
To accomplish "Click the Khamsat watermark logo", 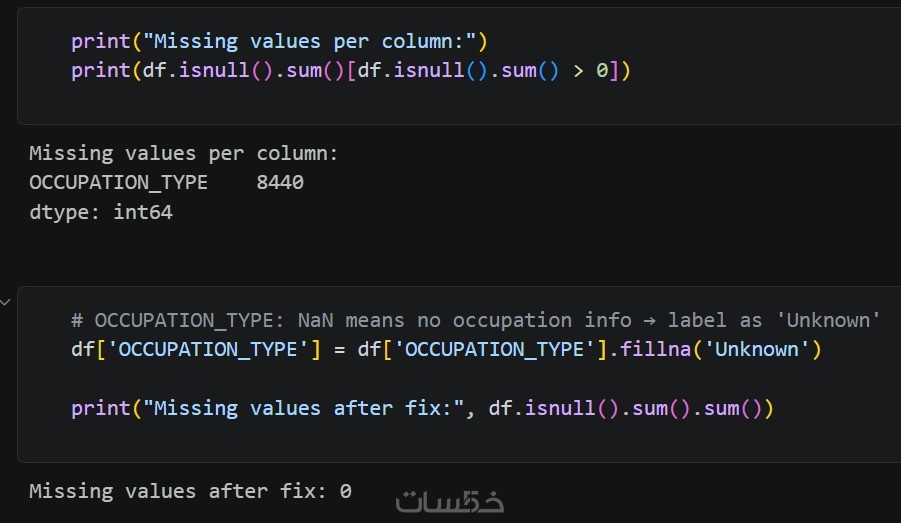I will (449, 501).
